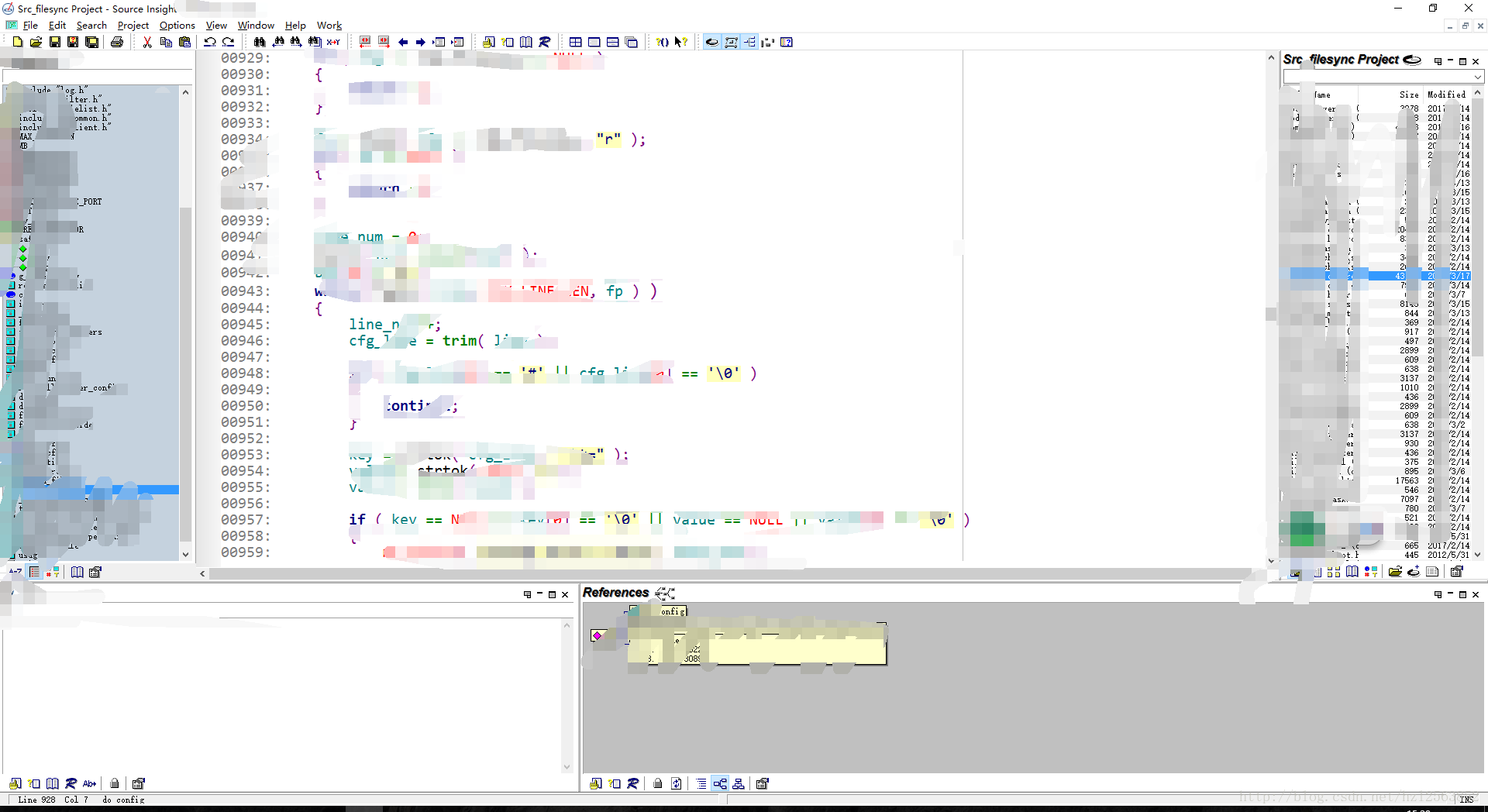Select the highlighted file row in project list
This screenshot has width=1488, height=812.
point(1379,276)
